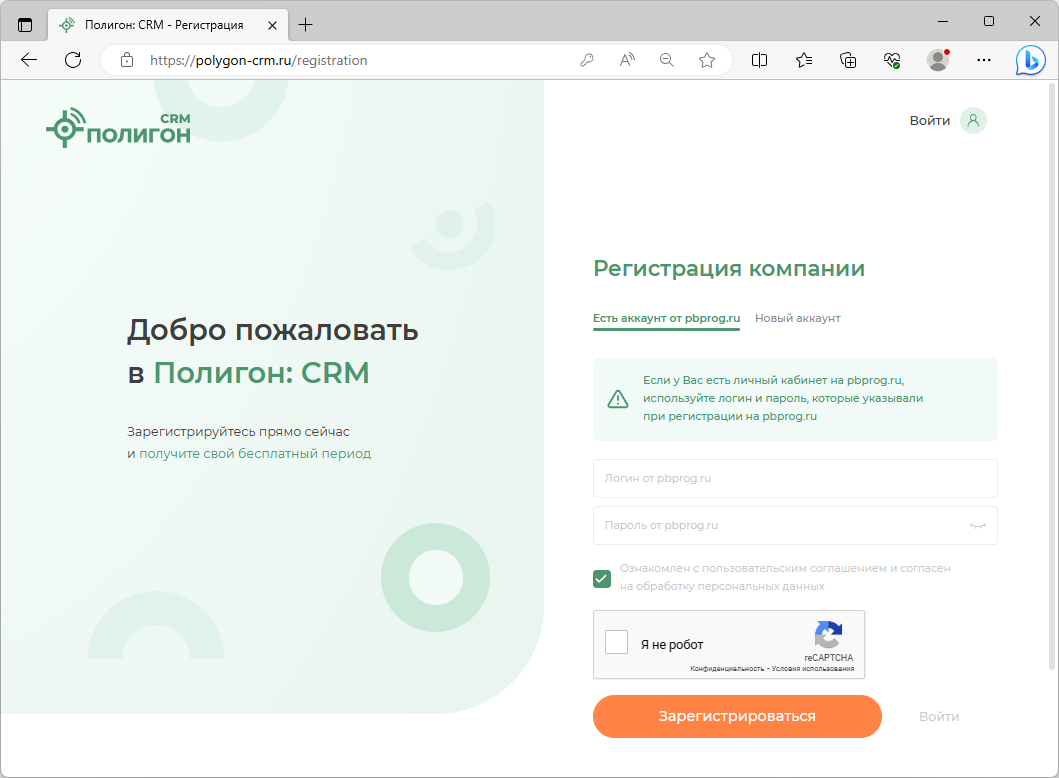Refresh the page

click(x=73, y=60)
